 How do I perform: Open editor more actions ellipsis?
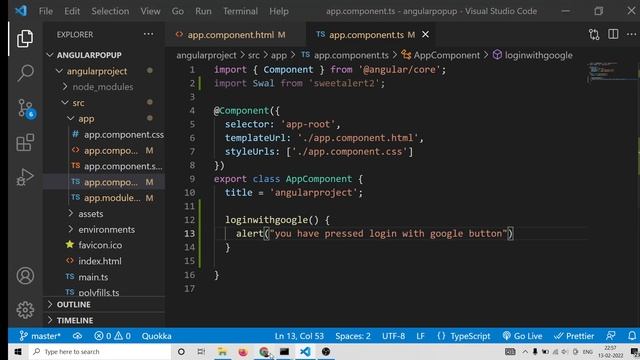[631, 34]
